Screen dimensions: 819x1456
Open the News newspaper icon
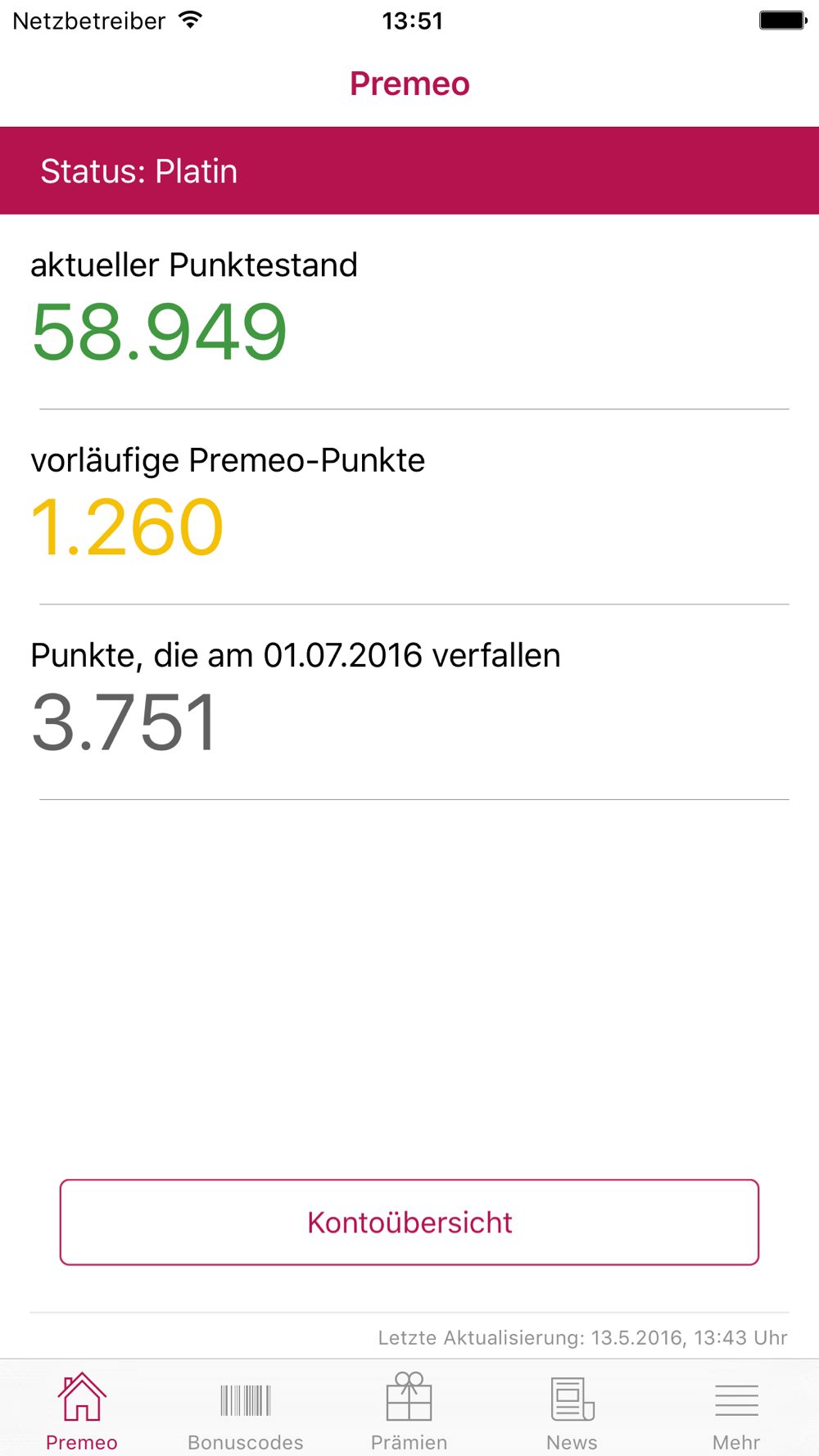[572, 1399]
